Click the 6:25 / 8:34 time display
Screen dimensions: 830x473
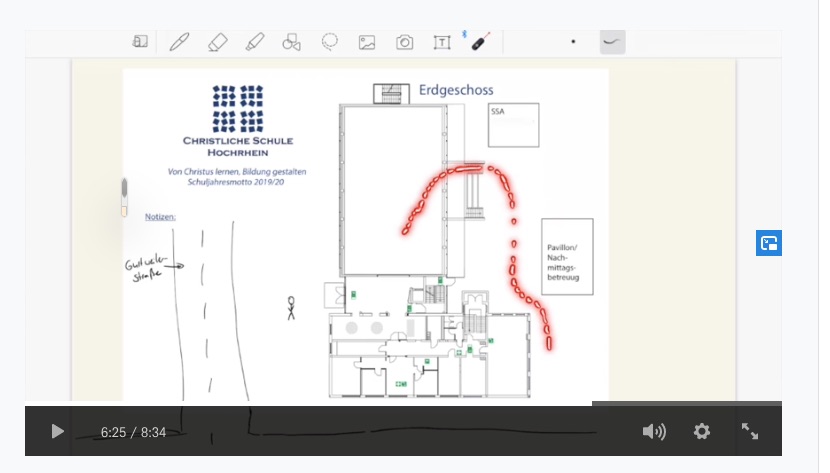(132, 432)
